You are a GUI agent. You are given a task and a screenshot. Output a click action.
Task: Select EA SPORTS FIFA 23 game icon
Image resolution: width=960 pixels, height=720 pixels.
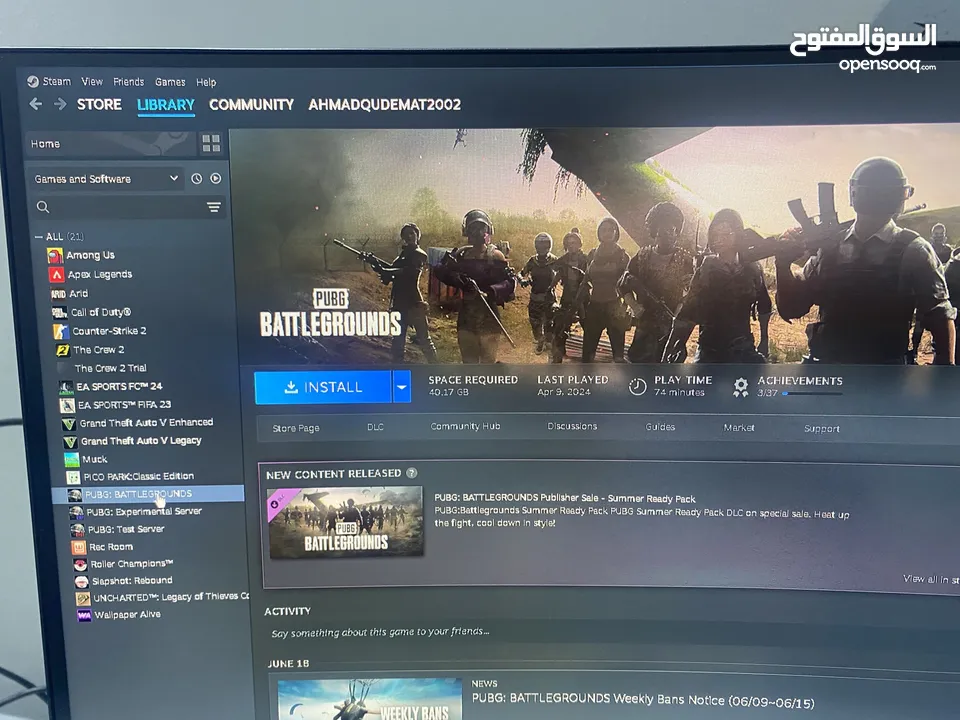point(67,405)
